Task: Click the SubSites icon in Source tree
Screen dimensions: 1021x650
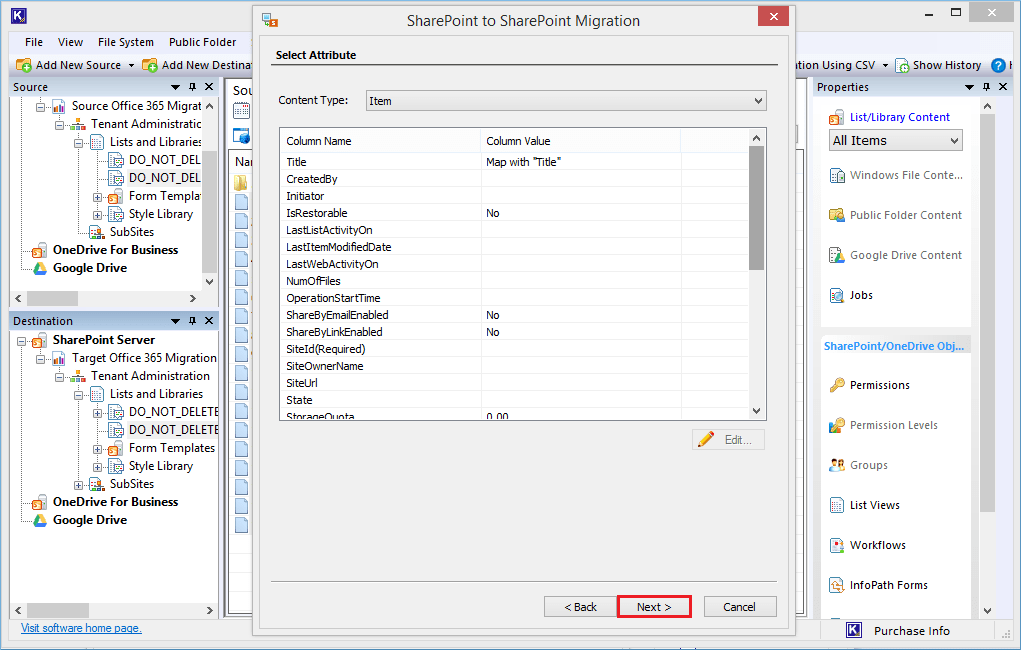Action: (97, 233)
